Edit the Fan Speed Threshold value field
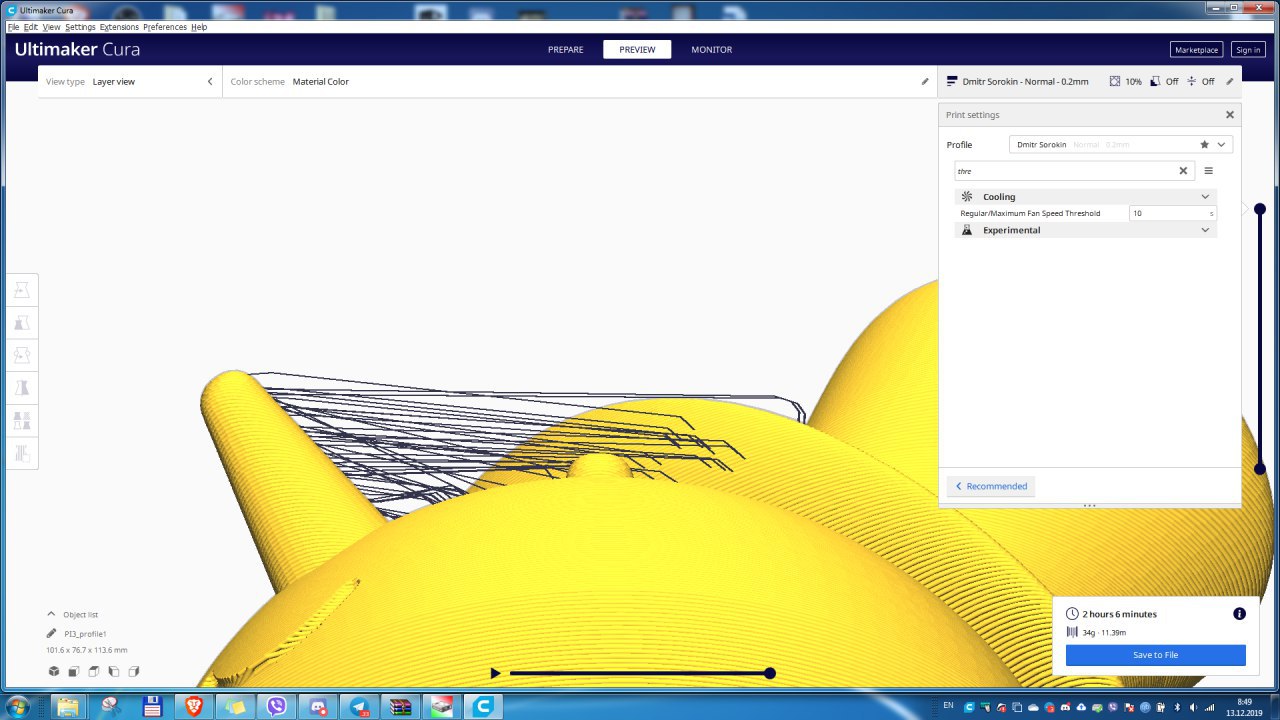1280x720 pixels. [1172, 213]
